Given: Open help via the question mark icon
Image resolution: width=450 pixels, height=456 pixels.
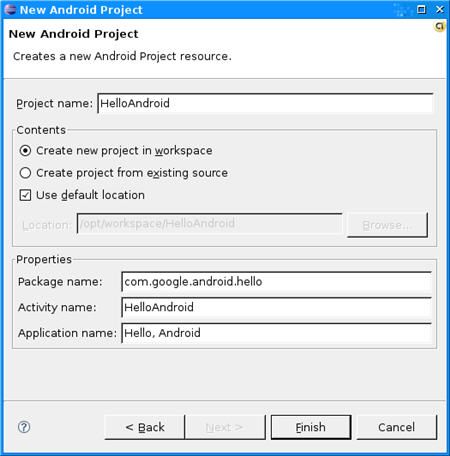Looking at the screenshot, I should (x=24, y=427).
